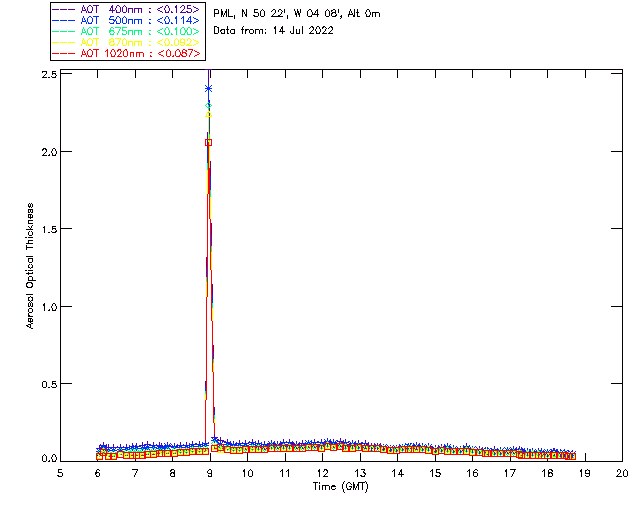Click the "20" x-axis tick label
The width and height of the screenshot is (640, 512).
622,474
